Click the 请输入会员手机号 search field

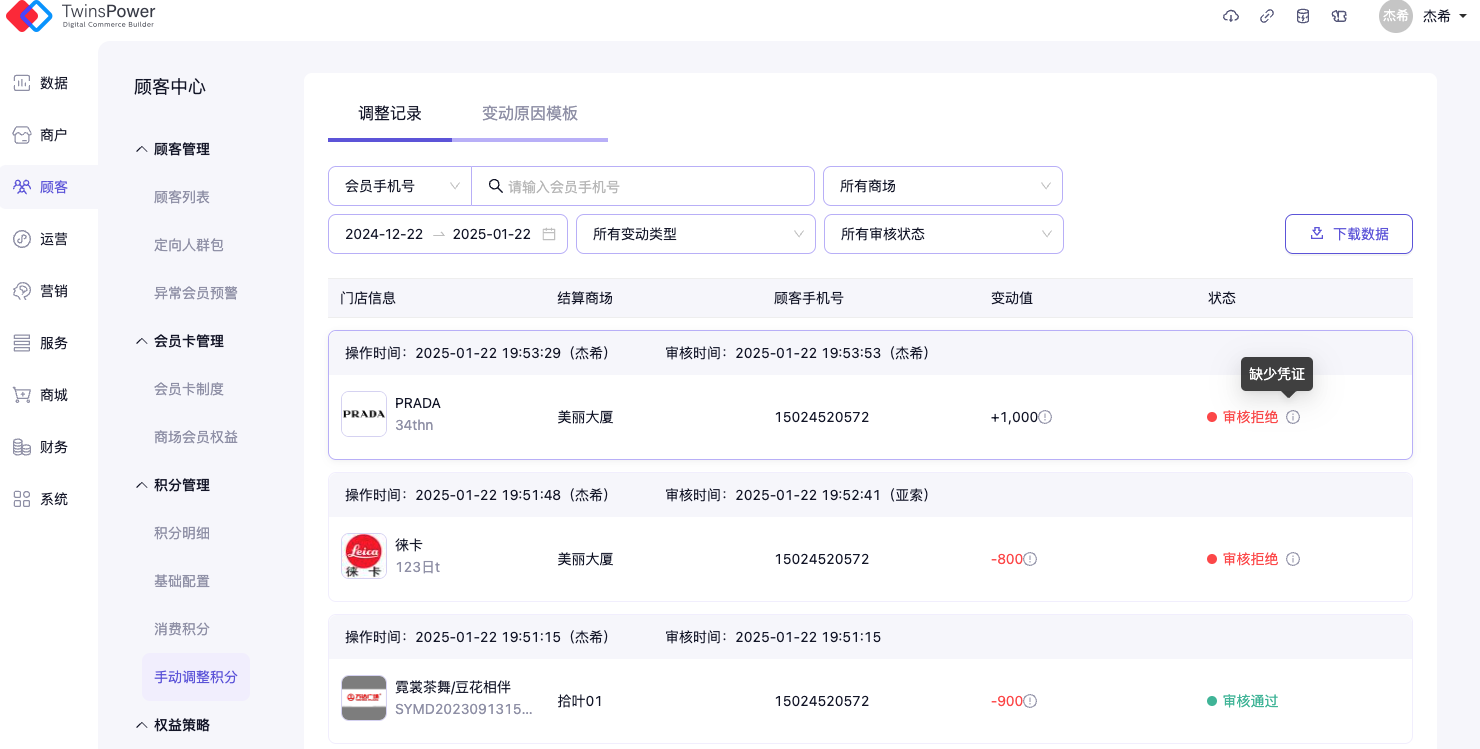tap(650, 186)
